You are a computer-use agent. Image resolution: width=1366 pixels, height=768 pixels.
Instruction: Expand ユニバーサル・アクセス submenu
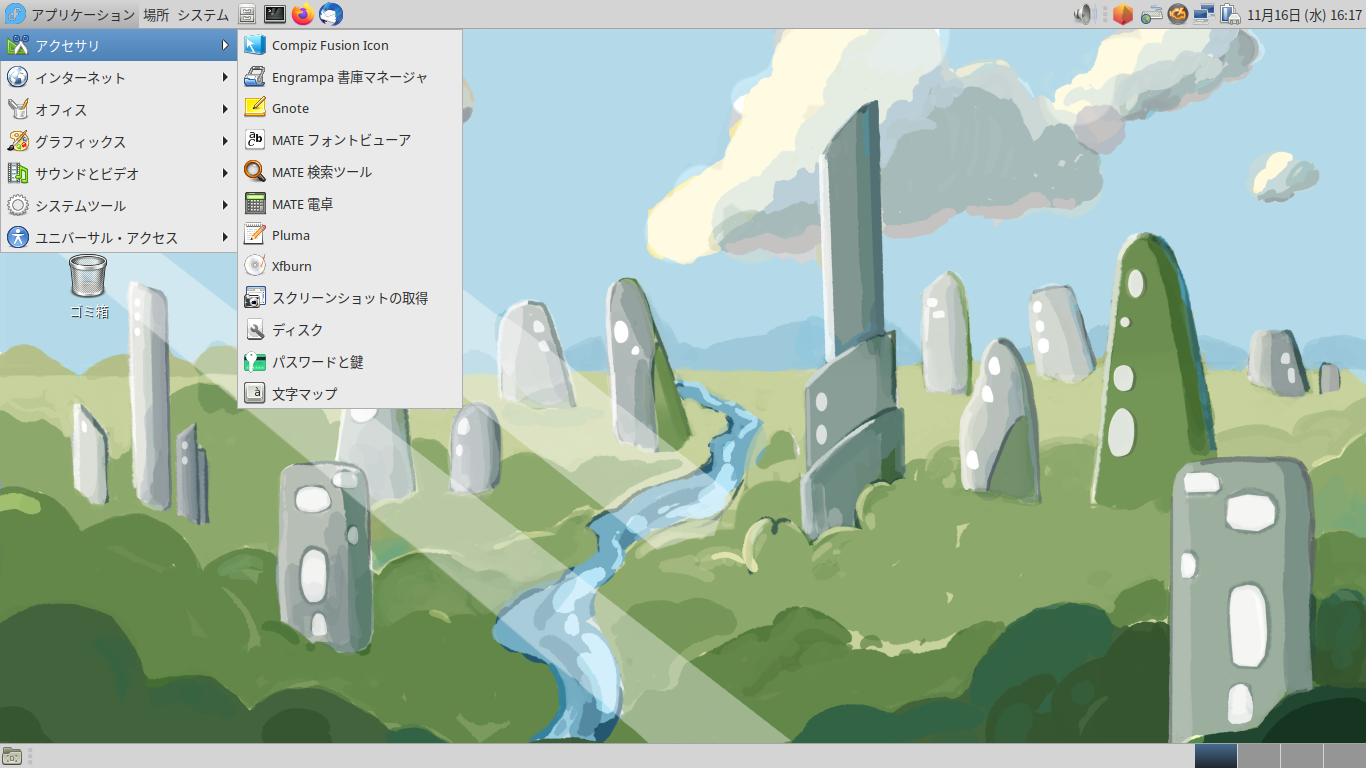[119, 238]
